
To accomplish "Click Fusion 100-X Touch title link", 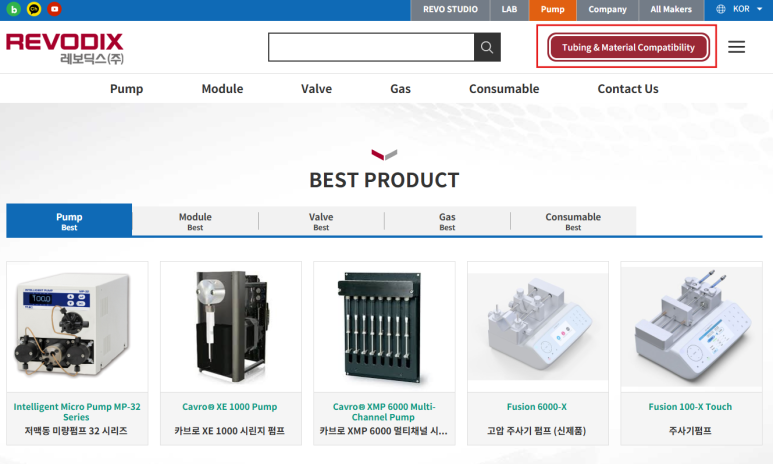I will click(690, 407).
